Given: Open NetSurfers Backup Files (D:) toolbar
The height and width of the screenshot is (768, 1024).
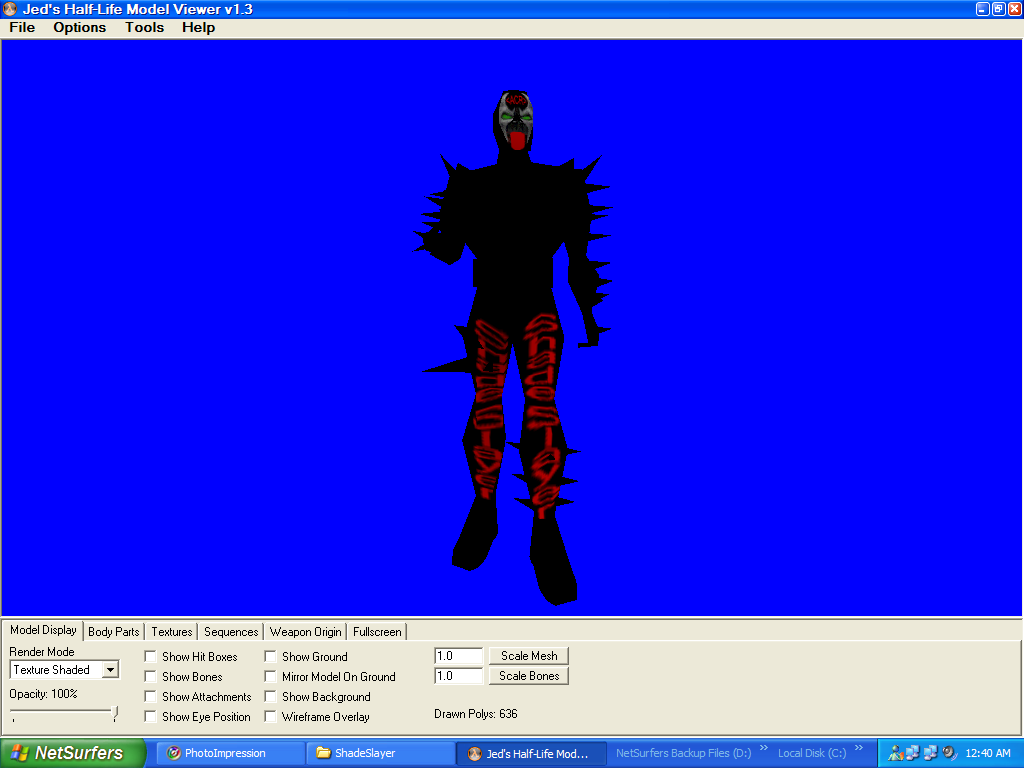Looking at the screenshot, I should [683, 753].
